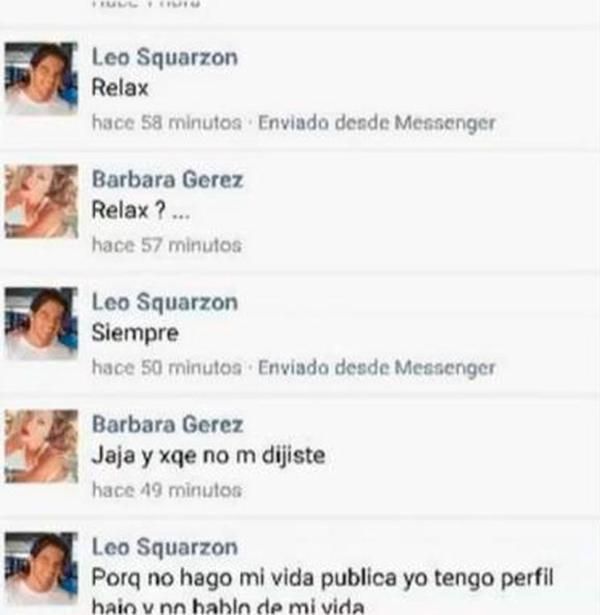This screenshot has width=600, height=615.
Task: Open Leo Squarzon's avatar on the Relax comment
Action: (41, 79)
